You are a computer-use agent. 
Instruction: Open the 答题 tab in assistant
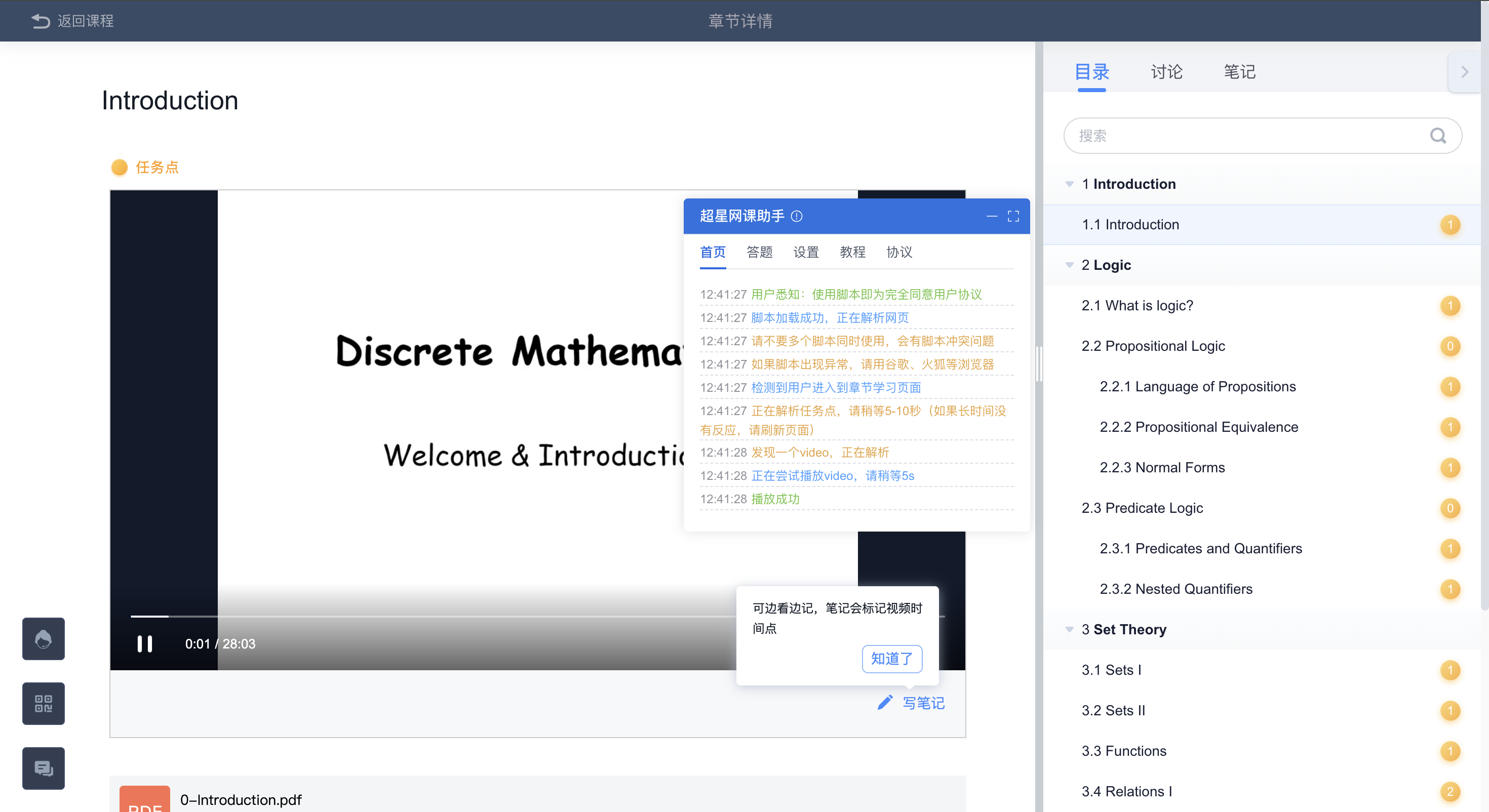pyautogui.click(x=759, y=252)
